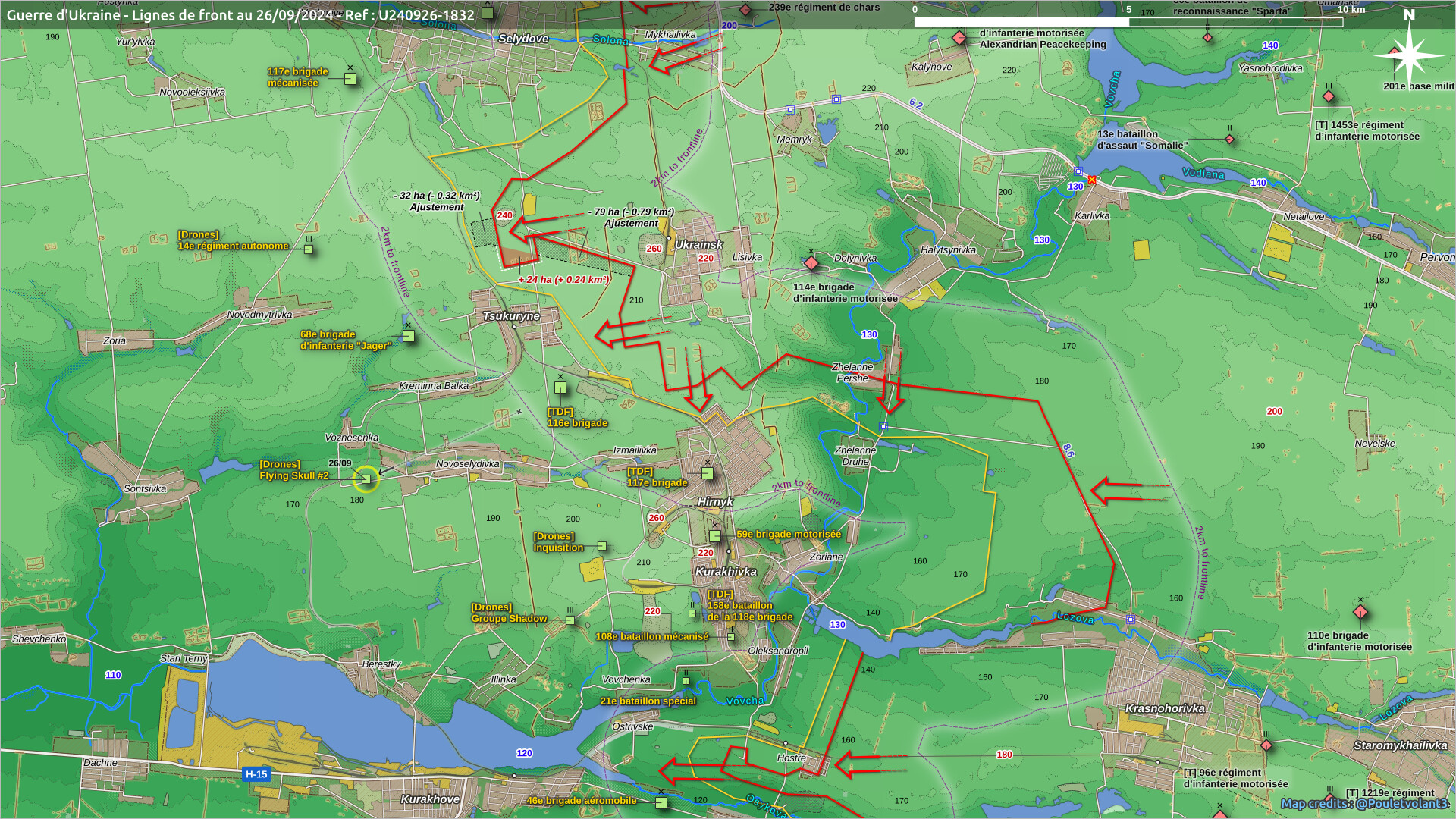The width and height of the screenshot is (1456, 819).
Task: Select the 68e brigade Jager unit square
Action: (x=408, y=335)
